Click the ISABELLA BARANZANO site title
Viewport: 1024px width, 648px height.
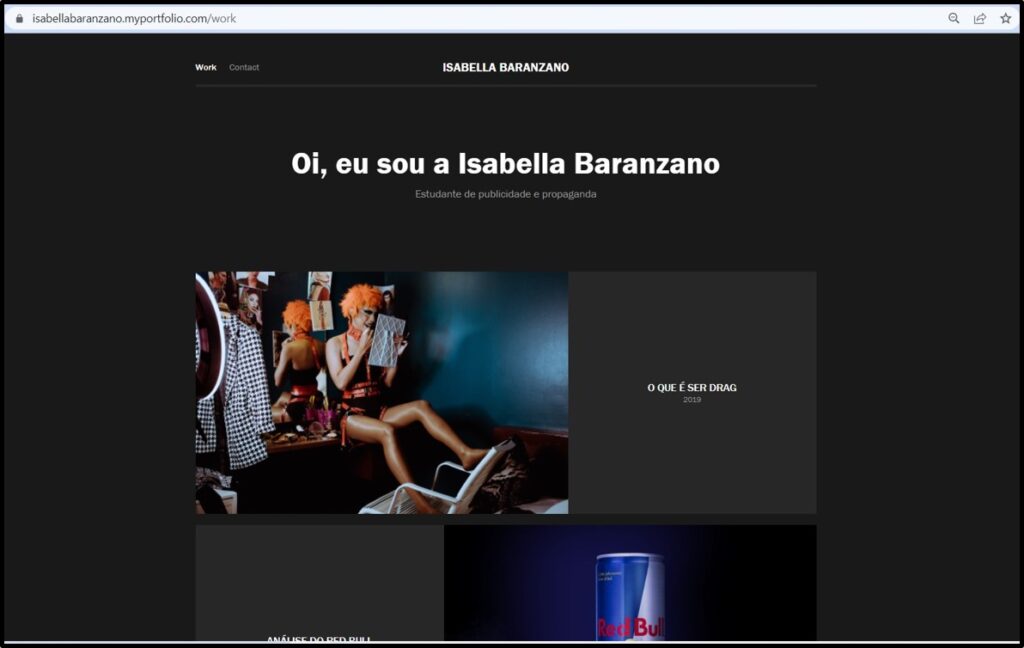(505, 67)
